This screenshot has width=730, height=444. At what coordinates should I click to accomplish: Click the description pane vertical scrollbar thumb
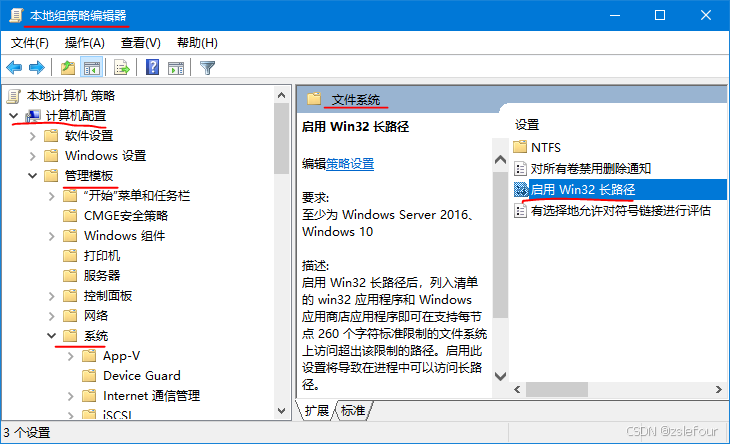click(x=500, y=245)
